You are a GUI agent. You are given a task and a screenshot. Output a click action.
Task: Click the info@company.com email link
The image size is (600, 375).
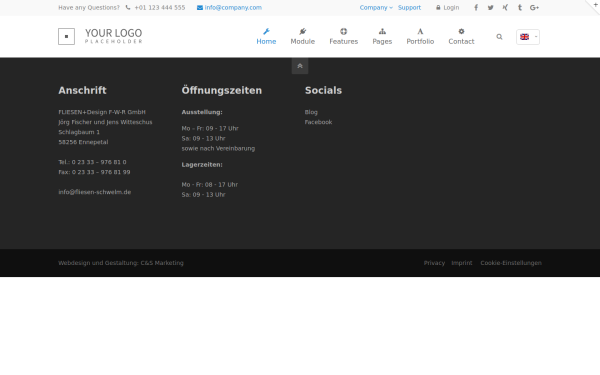[233, 8]
